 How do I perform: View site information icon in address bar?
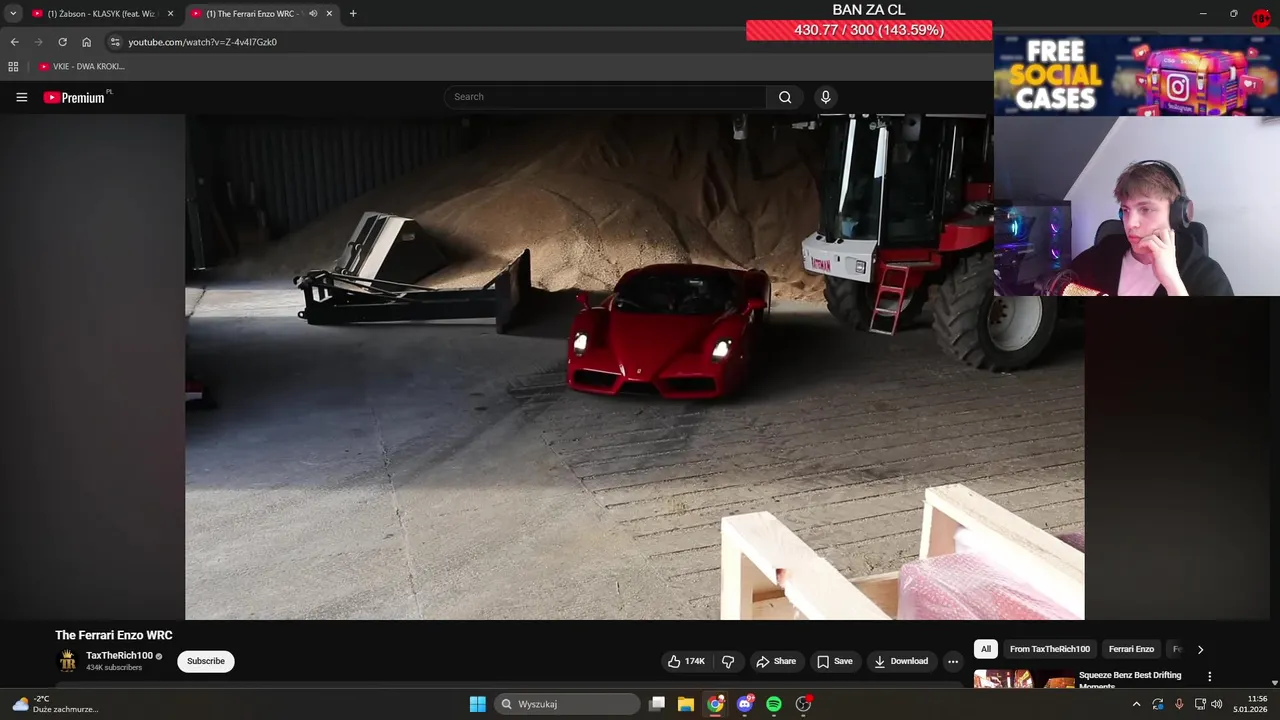[x=115, y=42]
